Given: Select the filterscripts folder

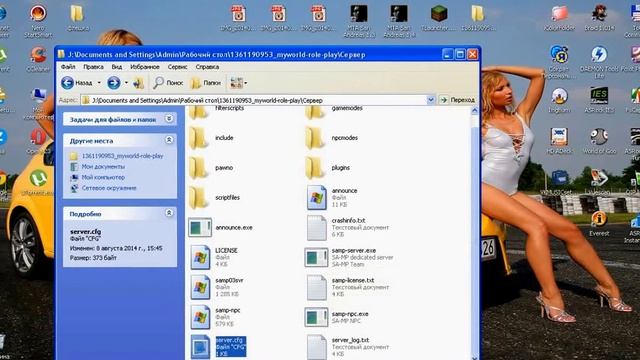Looking at the screenshot, I should point(216,111).
